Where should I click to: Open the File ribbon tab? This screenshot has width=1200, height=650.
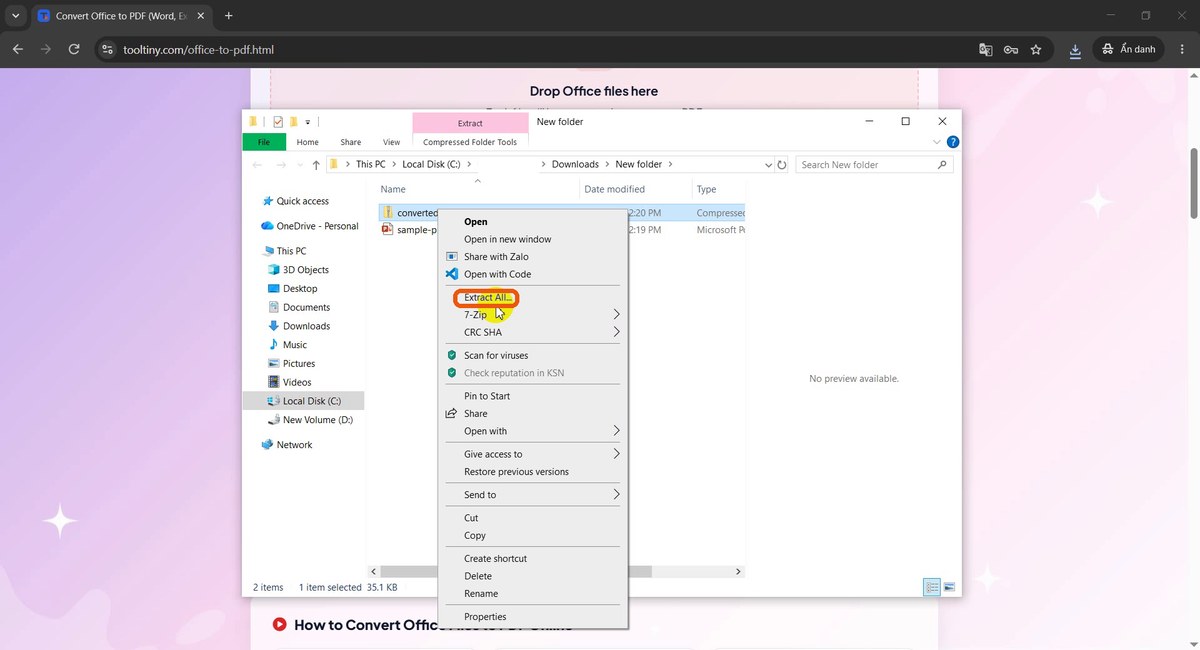264,142
